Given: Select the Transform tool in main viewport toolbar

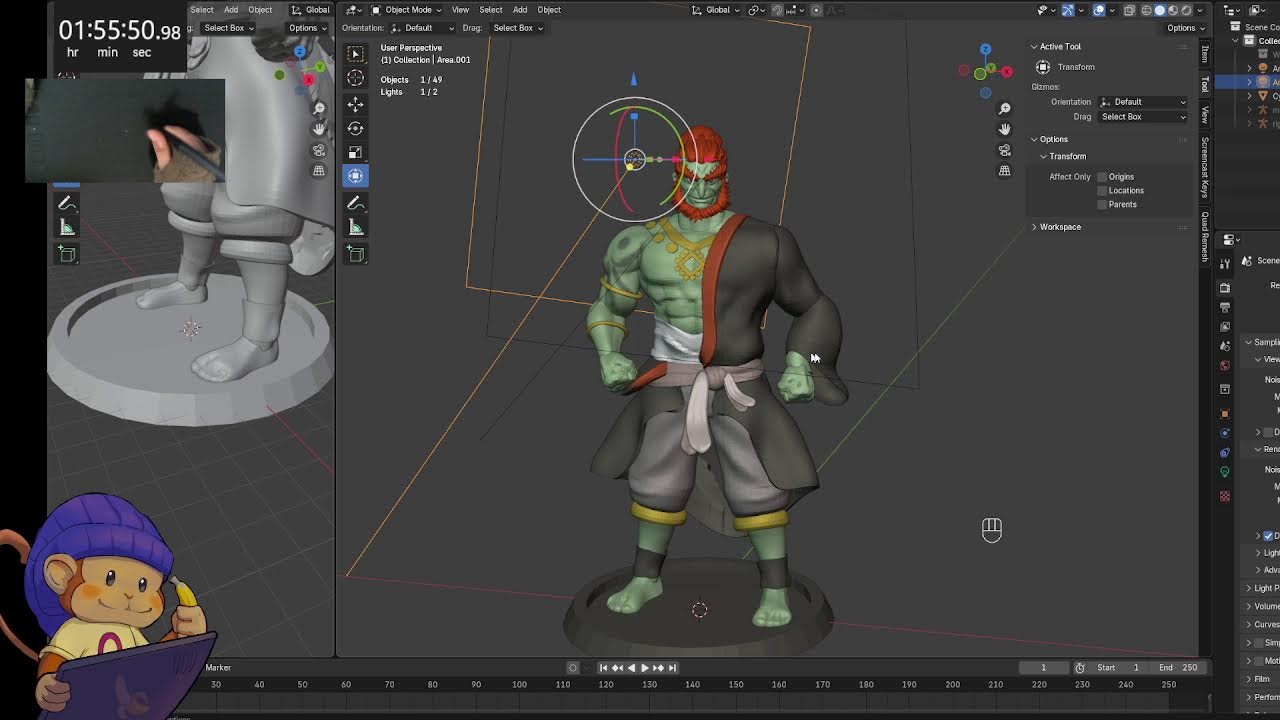Looking at the screenshot, I should tap(355, 176).
